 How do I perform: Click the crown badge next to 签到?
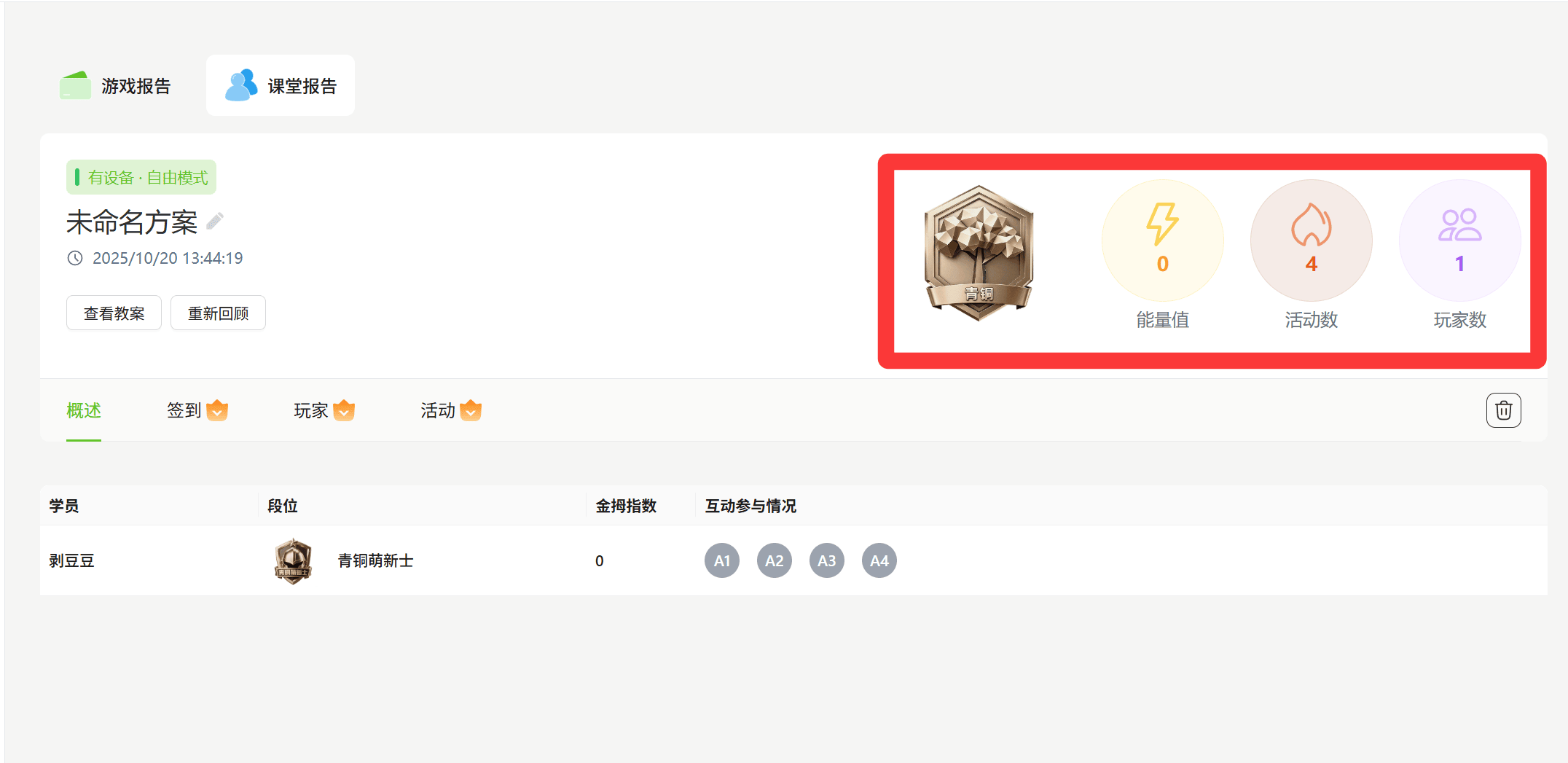point(217,410)
